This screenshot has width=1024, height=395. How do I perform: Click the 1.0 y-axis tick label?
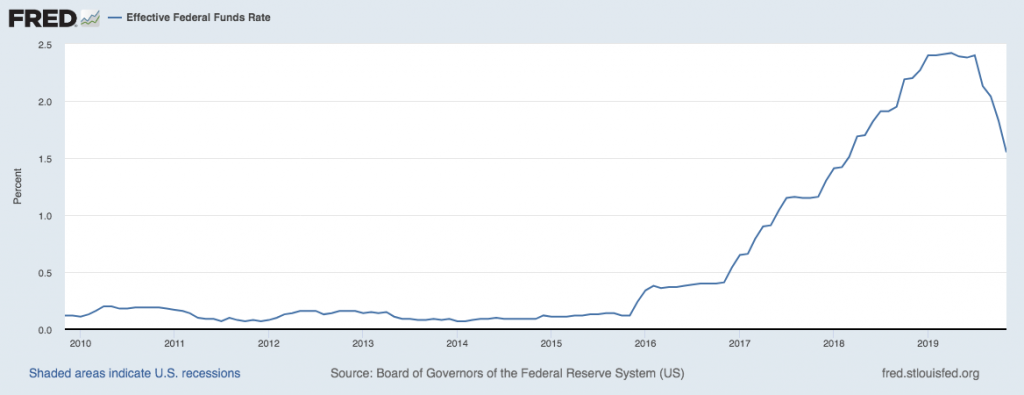coord(44,215)
